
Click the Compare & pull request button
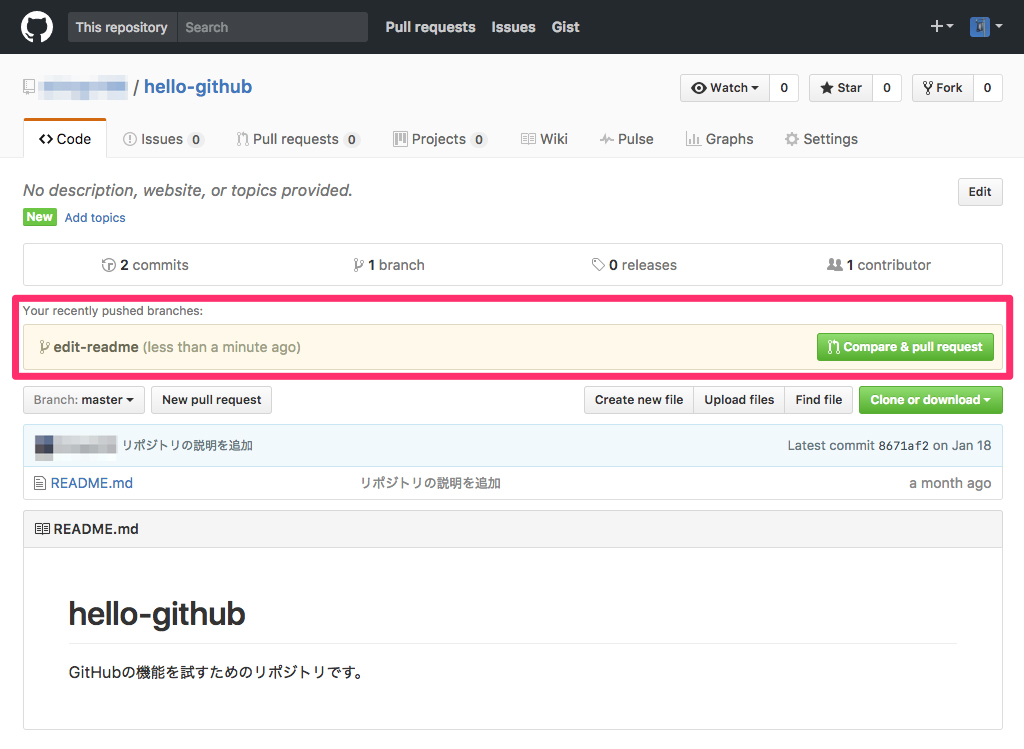pyautogui.click(x=905, y=347)
